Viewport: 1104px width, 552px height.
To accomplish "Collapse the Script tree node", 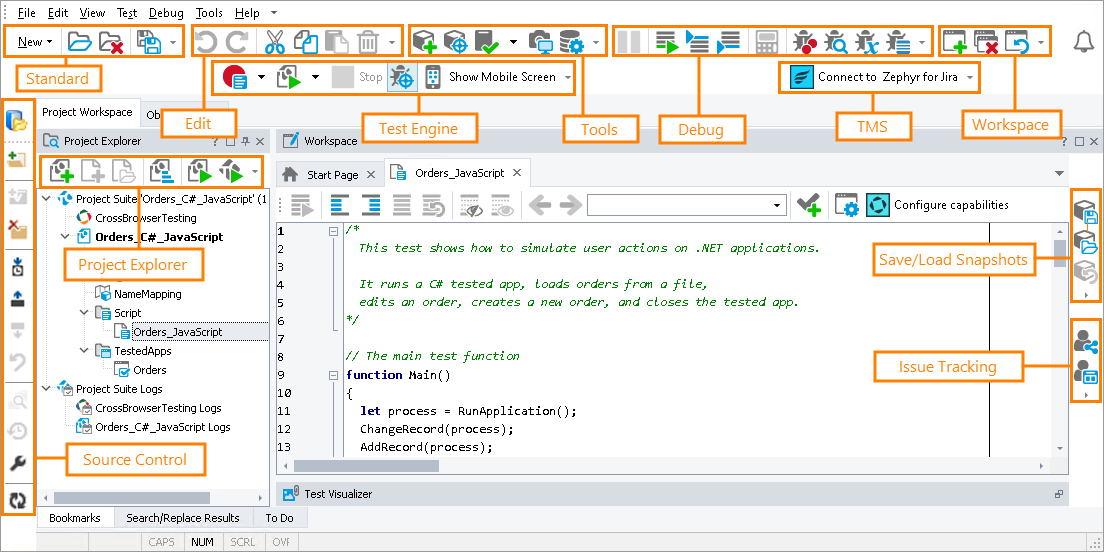I will tap(85, 313).
